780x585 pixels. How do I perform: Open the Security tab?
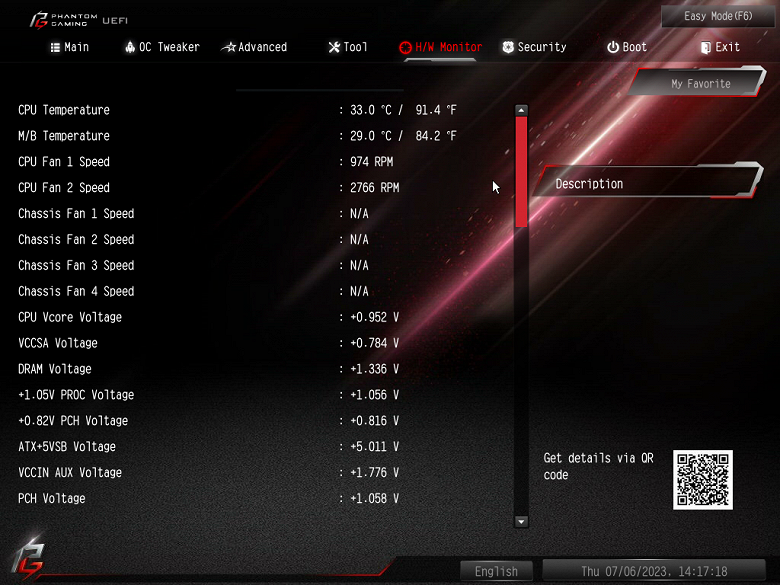point(534,47)
